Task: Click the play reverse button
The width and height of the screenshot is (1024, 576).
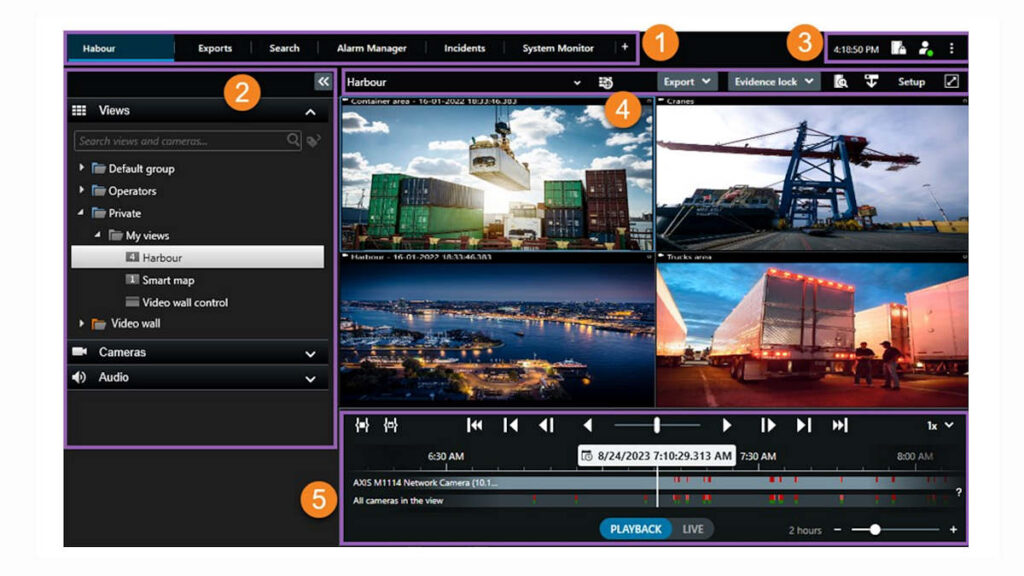Action: click(588, 425)
